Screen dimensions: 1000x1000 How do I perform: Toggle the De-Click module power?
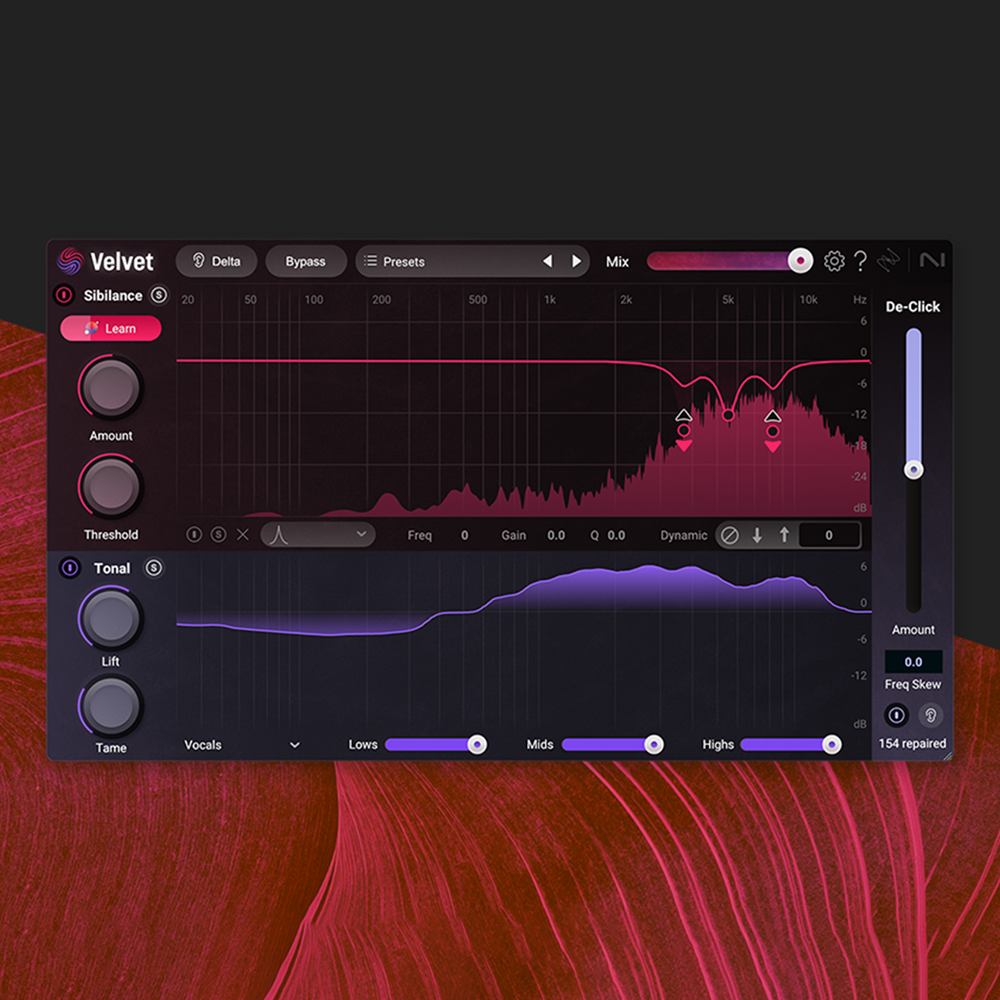point(896,715)
